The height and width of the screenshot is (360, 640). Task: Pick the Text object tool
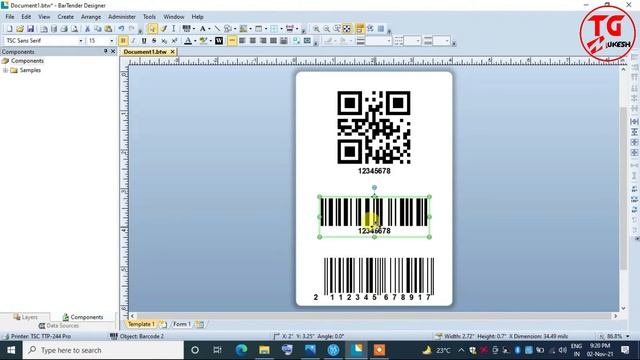[x=202, y=29]
